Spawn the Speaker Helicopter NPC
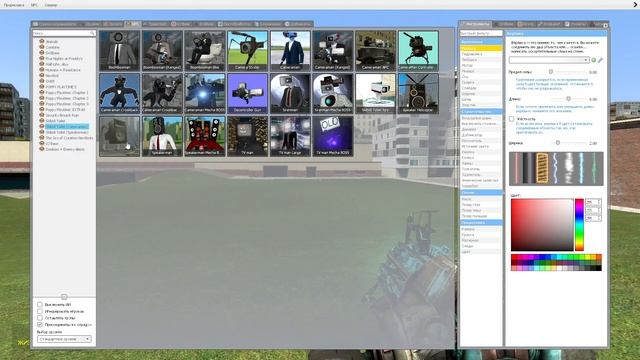The width and height of the screenshot is (640, 360). point(418,93)
